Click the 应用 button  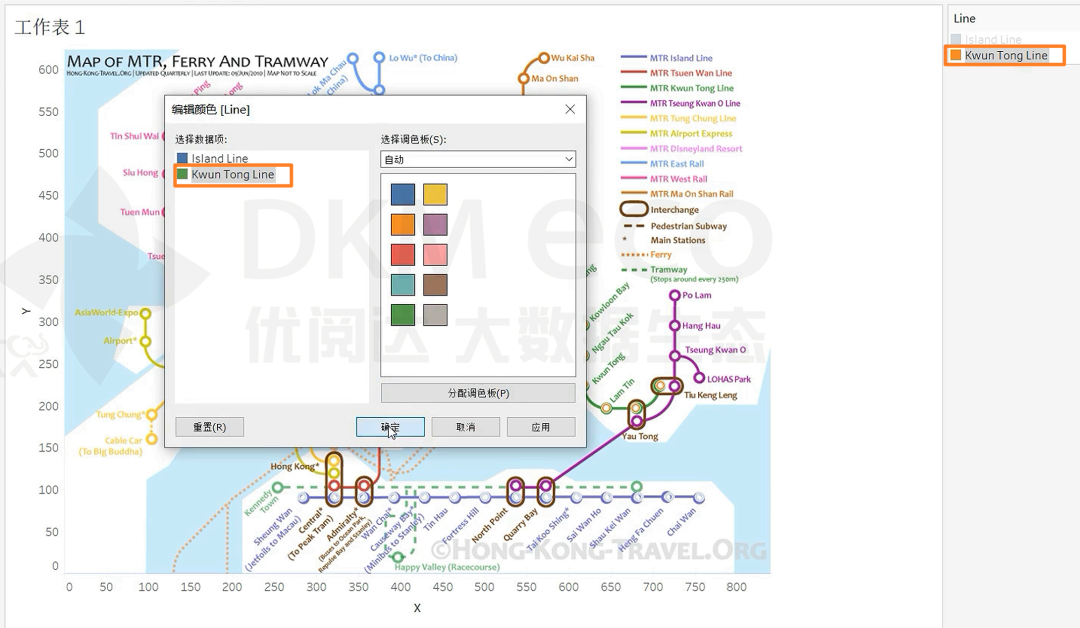click(541, 427)
